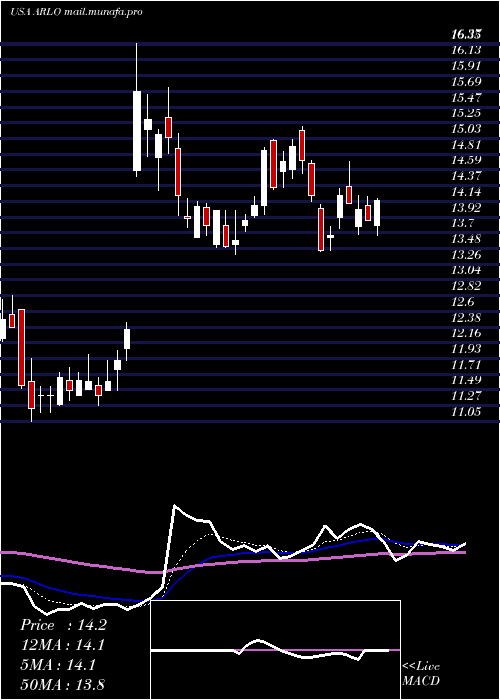Click the 'Price : 14.2' readout
The image size is (500, 700).
[x=63, y=625]
